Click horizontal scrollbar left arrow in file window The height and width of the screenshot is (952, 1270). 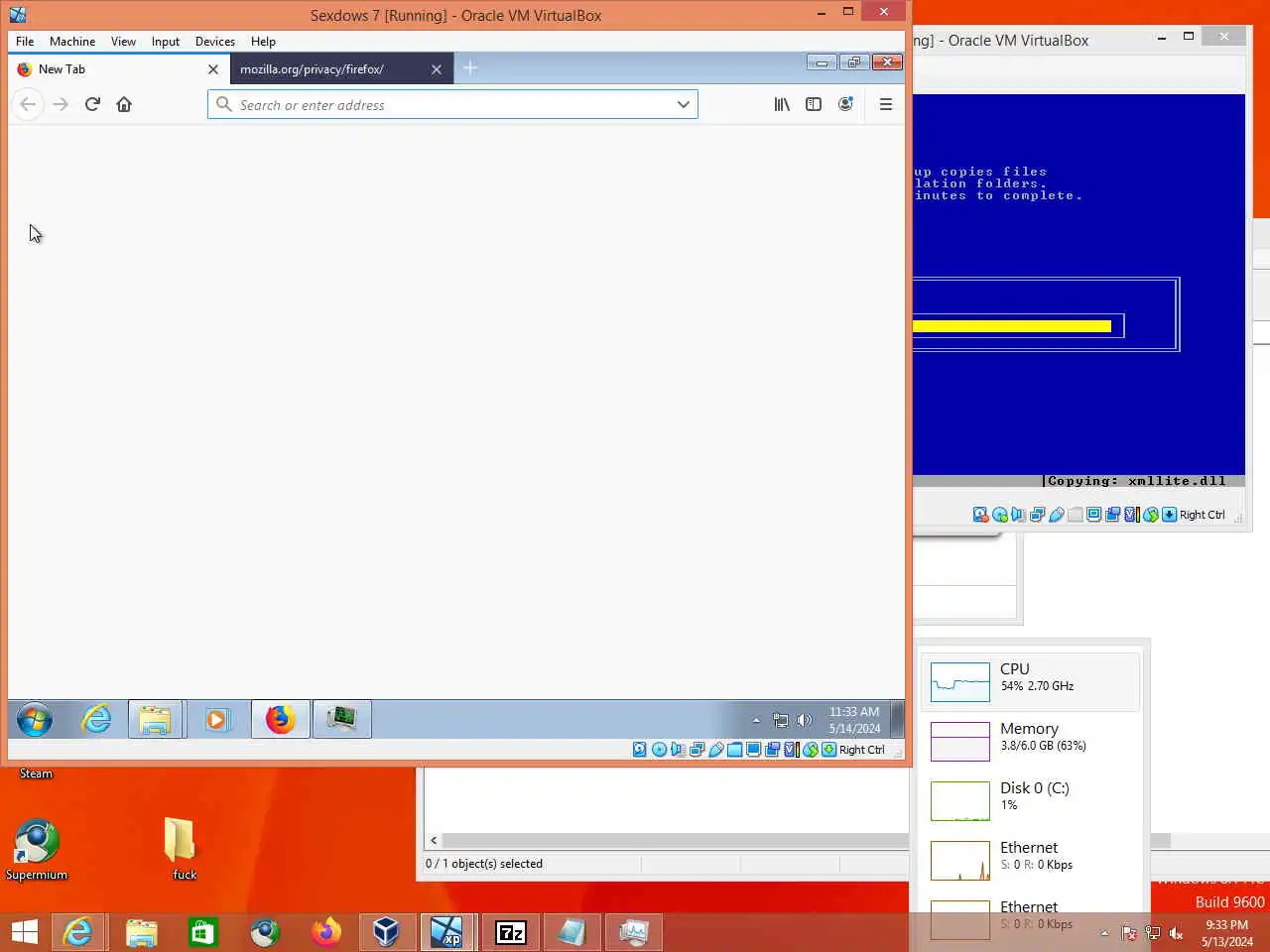coord(434,840)
